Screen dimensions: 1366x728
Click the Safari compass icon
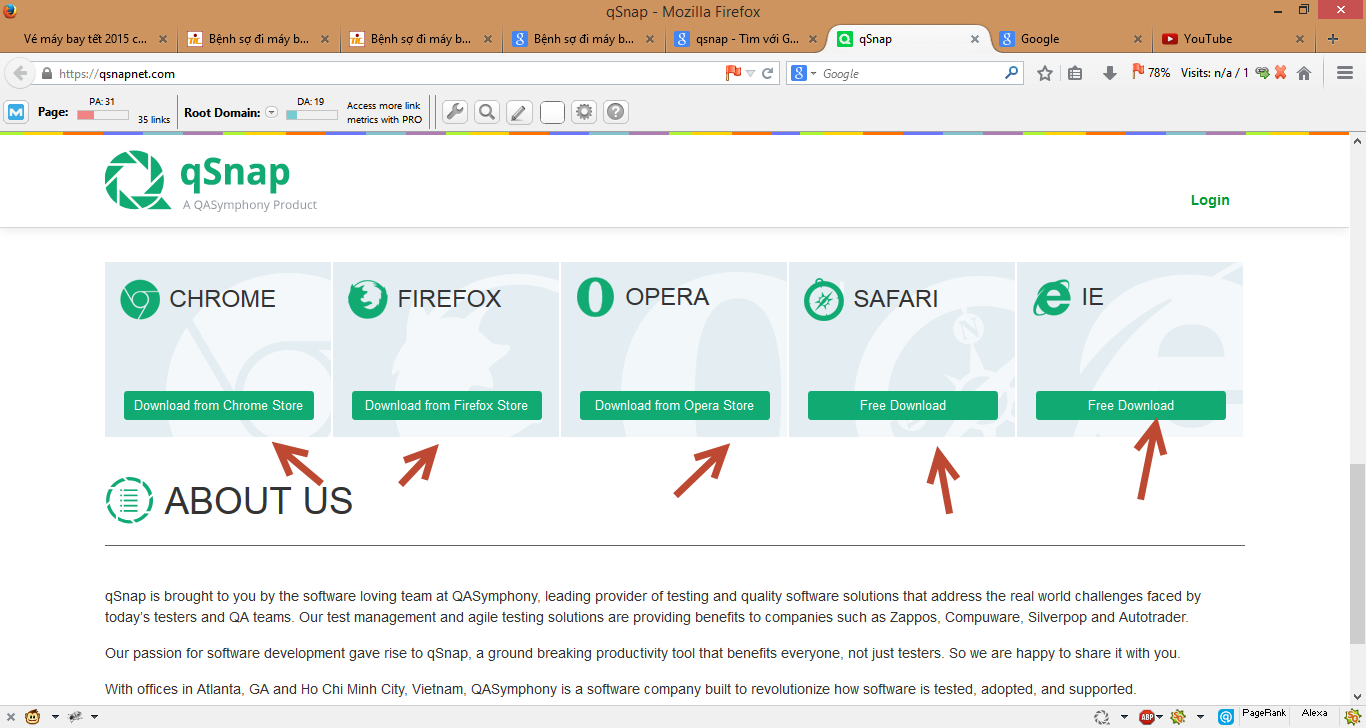824,300
